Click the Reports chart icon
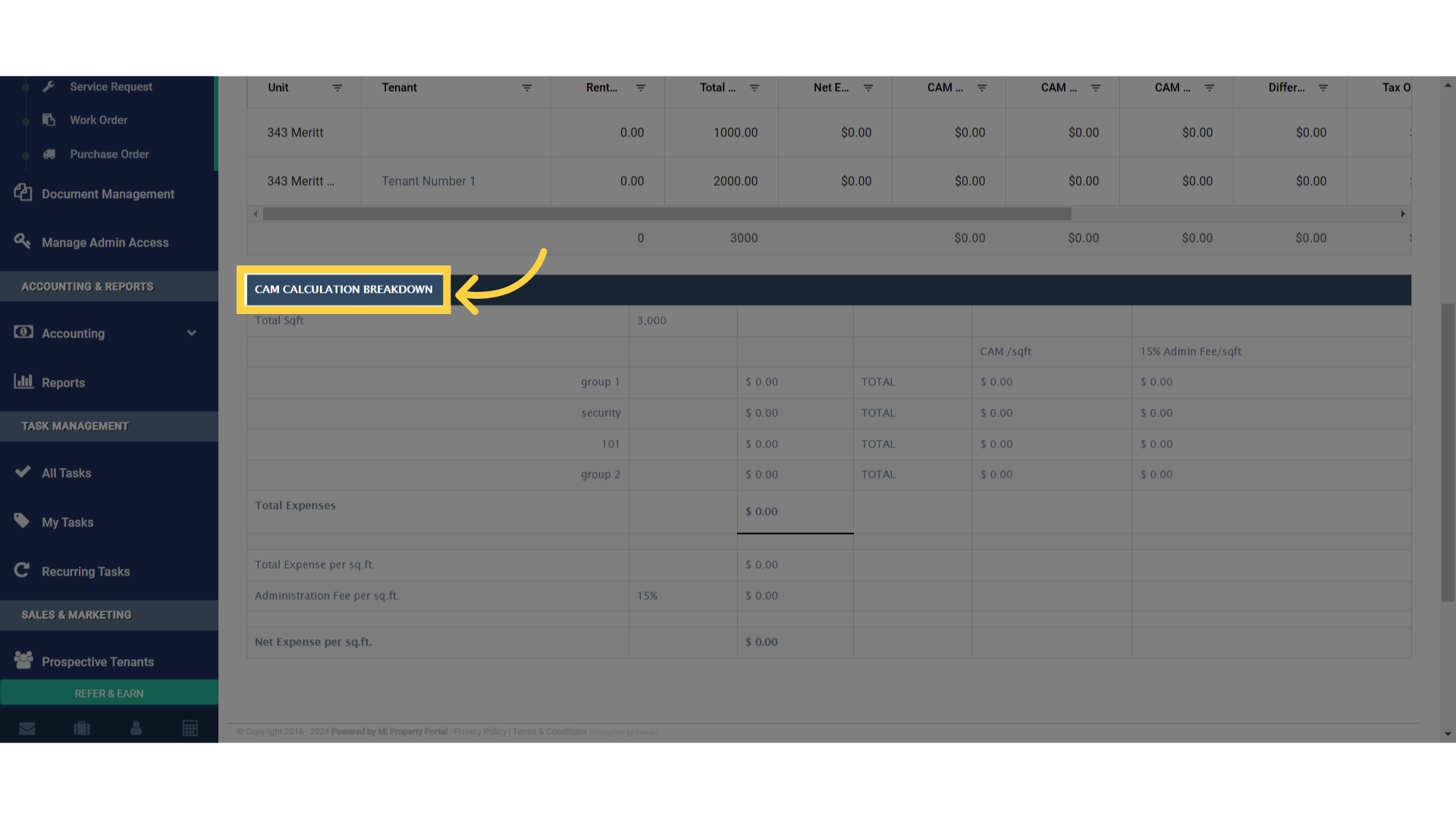1456x819 pixels. (24, 381)
